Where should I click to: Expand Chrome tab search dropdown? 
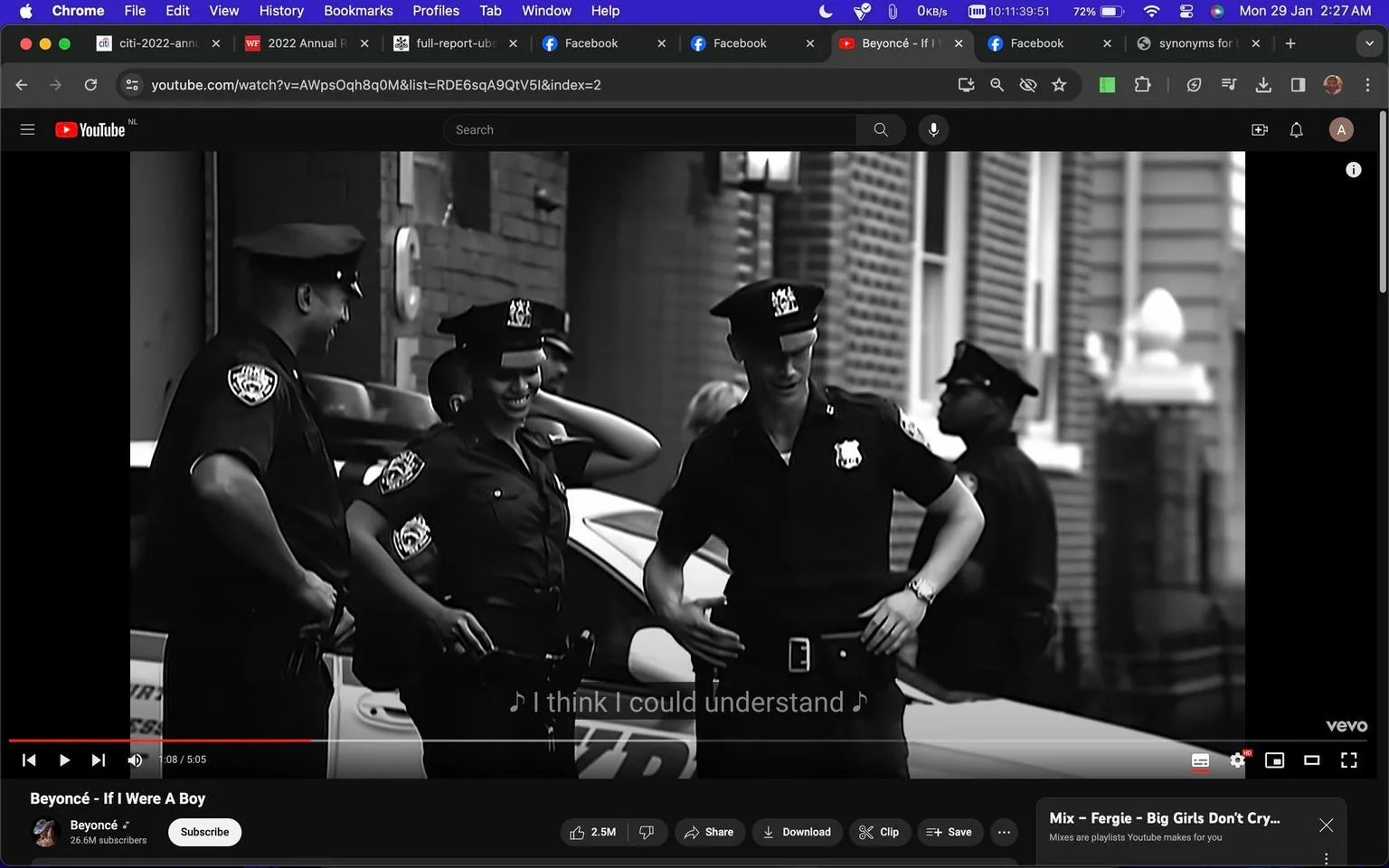(x=1368, y=43)
